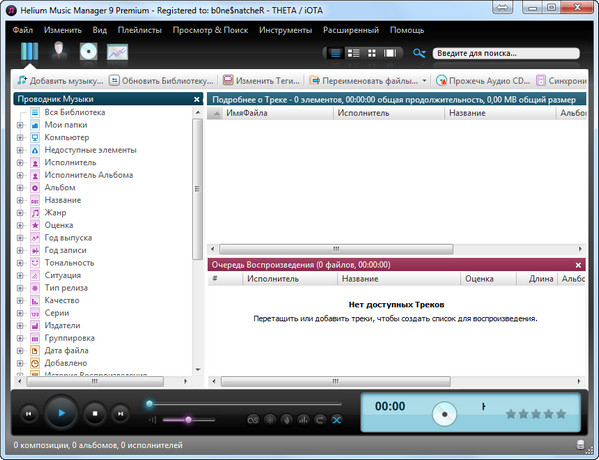Click the Play button

61,413
